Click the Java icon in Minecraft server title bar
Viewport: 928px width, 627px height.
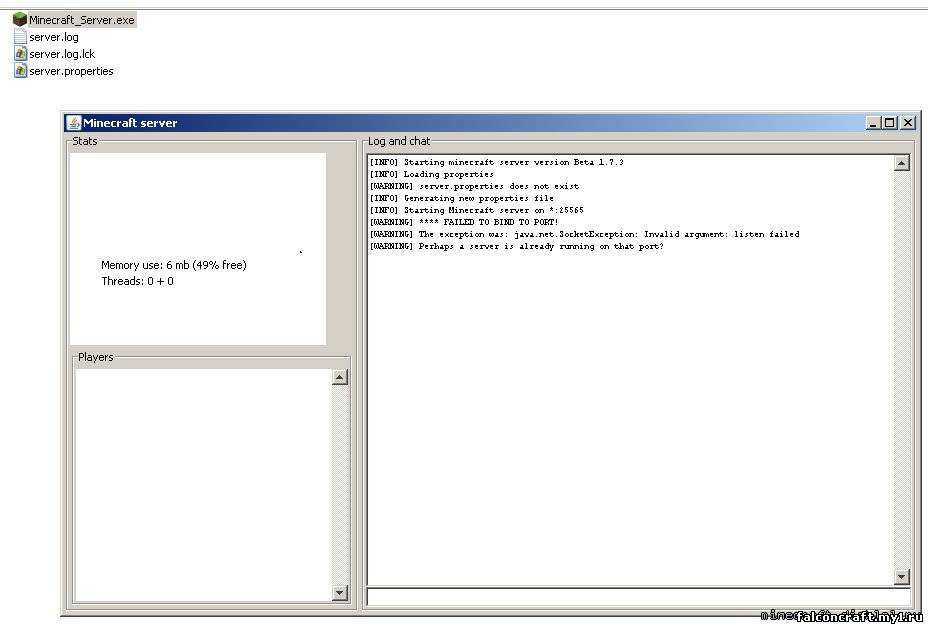tap(73, 123)
